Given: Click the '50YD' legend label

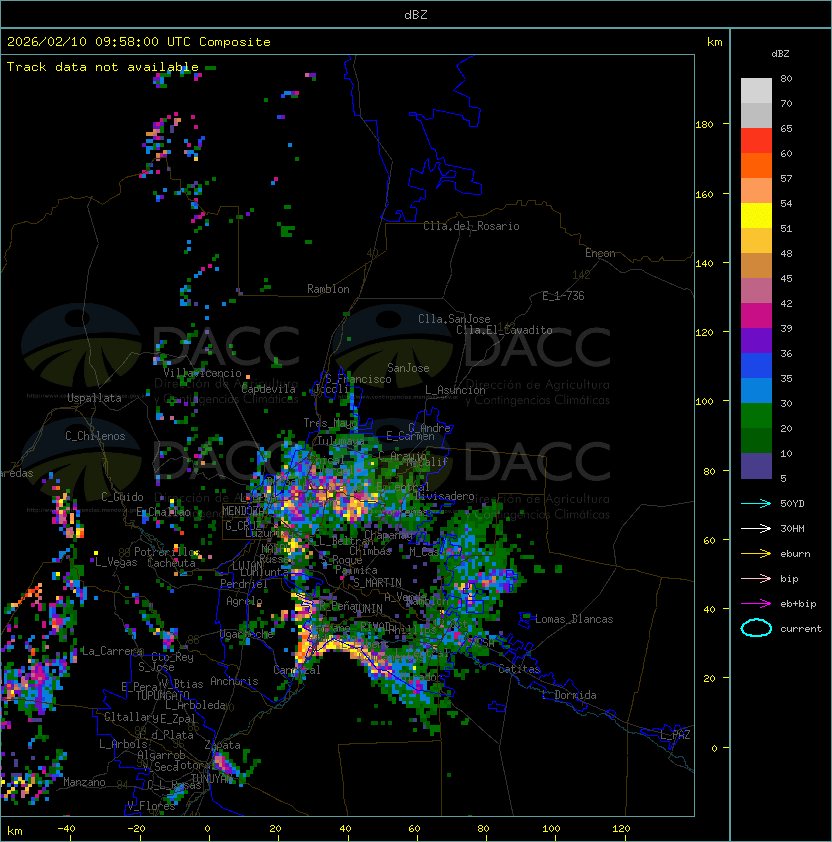Looking at the screenshot, I should click(x=792, y=503).
